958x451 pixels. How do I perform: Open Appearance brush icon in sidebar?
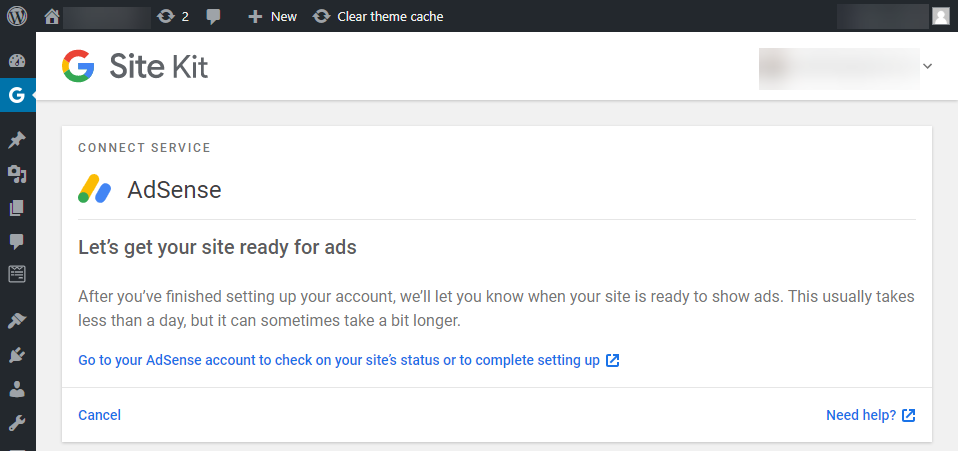pos(17,320)
